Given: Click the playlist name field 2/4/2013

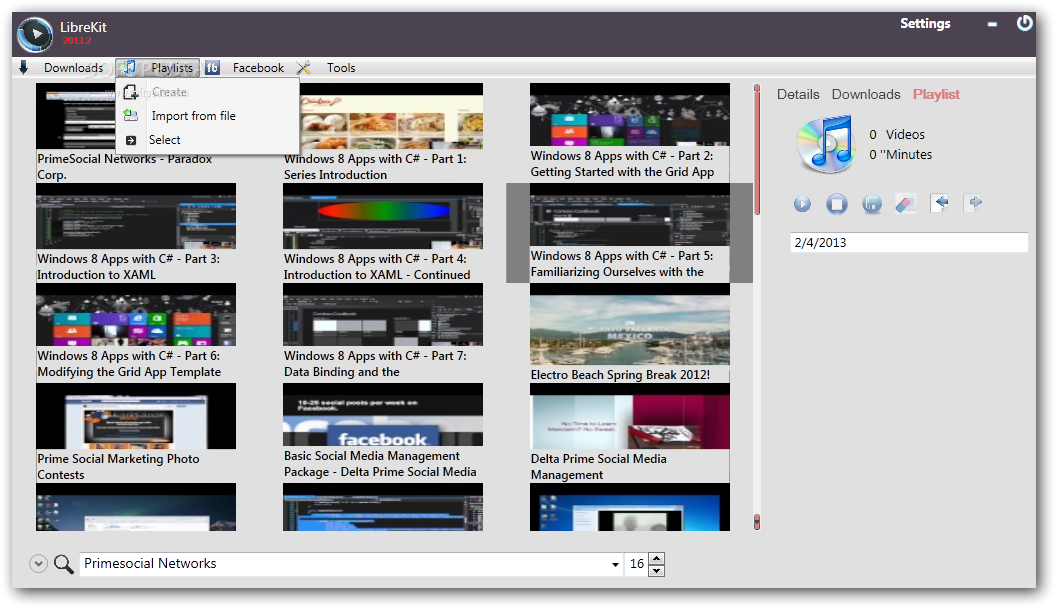Looking at the screenshot, I should tap(909, 242).
